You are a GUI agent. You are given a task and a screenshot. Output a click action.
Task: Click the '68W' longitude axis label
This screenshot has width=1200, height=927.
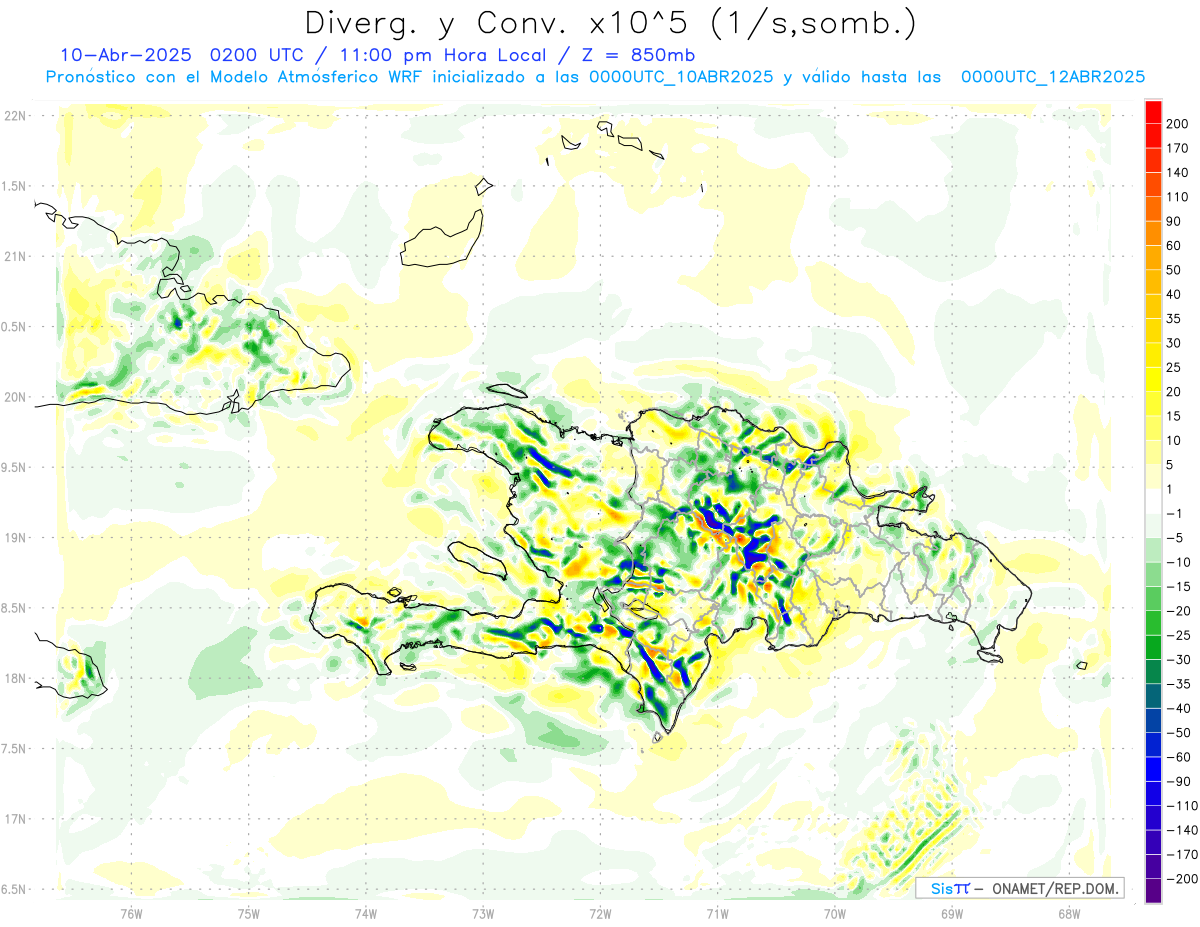1069,914
